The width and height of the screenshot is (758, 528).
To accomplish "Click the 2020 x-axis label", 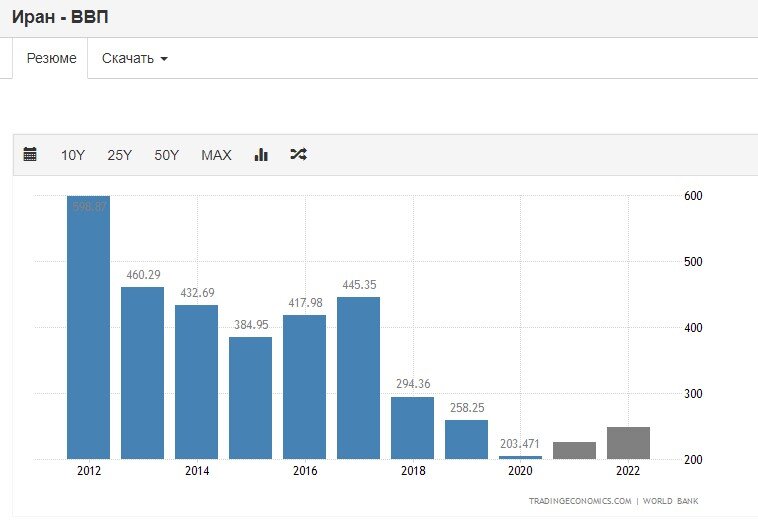I will [x=520, y=470].
